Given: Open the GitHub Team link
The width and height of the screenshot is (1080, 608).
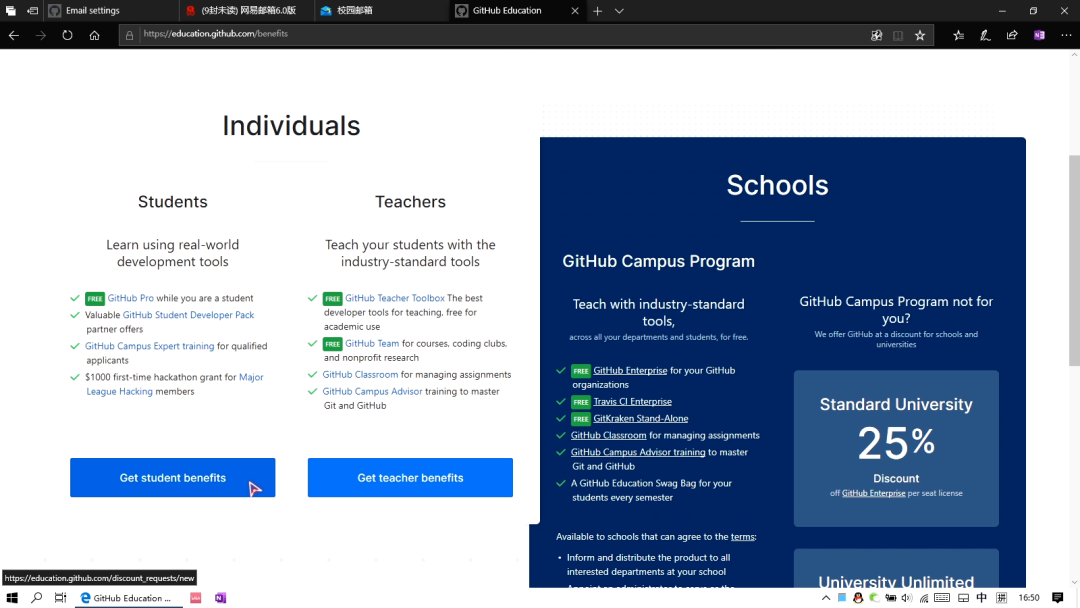Looking at the screenshot, I should coord(372,343).
